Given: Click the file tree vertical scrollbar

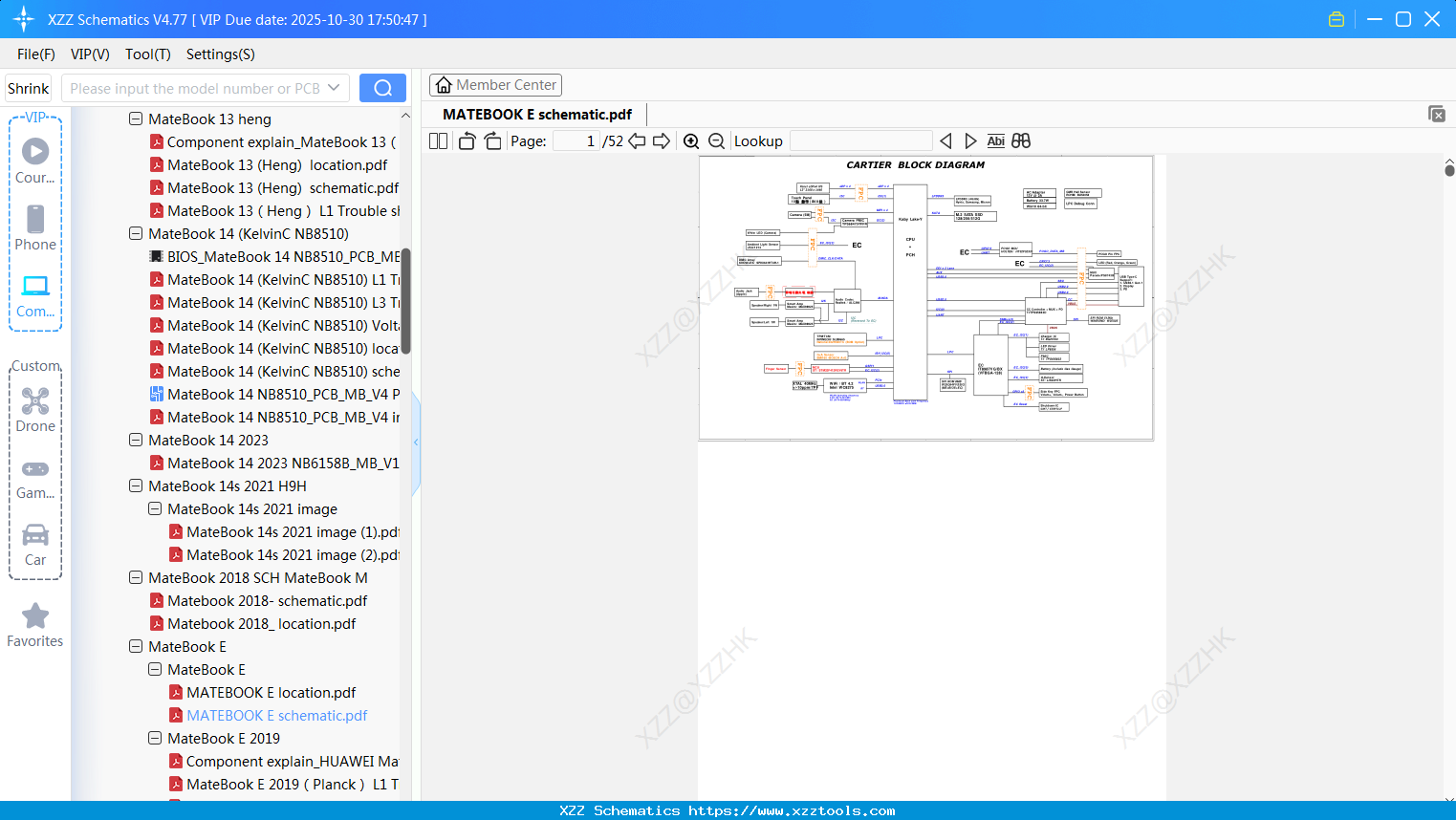Looking at the screenshot, I should (x=405, y=301).
